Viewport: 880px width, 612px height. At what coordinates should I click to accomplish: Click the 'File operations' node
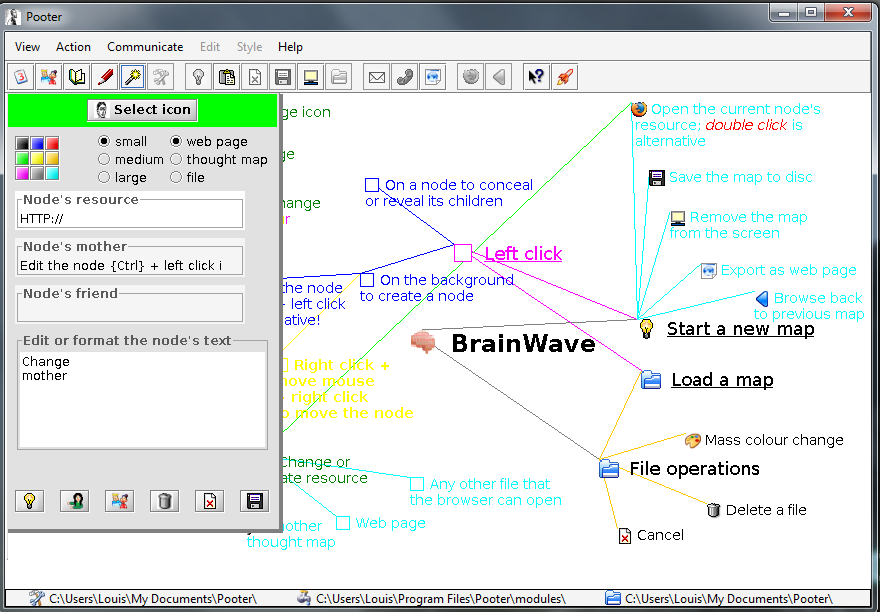(x=694, y=468)
